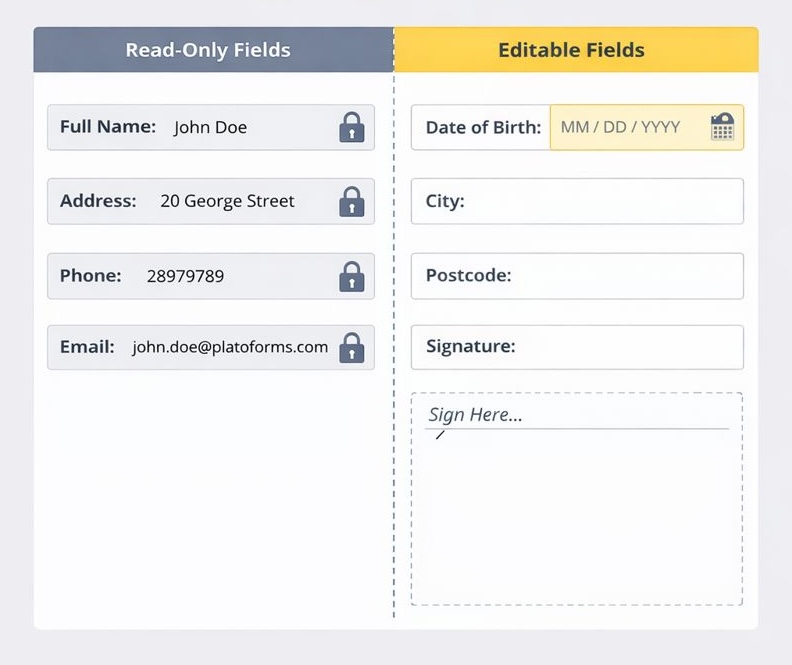Click the small pen mark under Sign Here
Screen dimensions: 792x665
coord(439,435)
